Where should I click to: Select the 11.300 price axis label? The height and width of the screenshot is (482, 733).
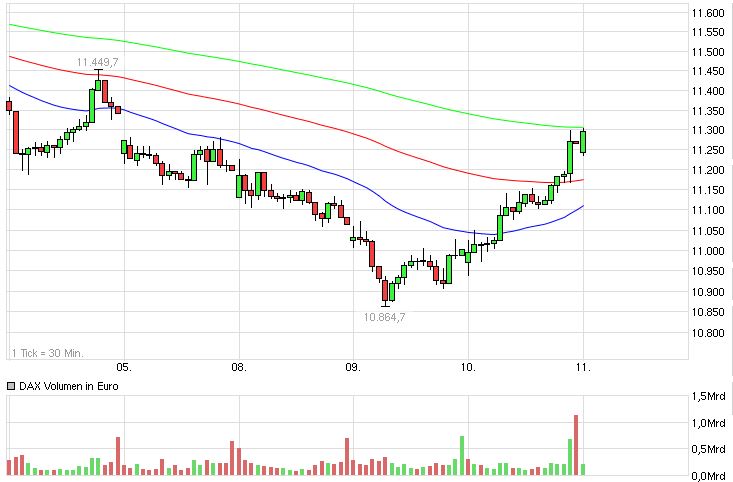point(707,131)
